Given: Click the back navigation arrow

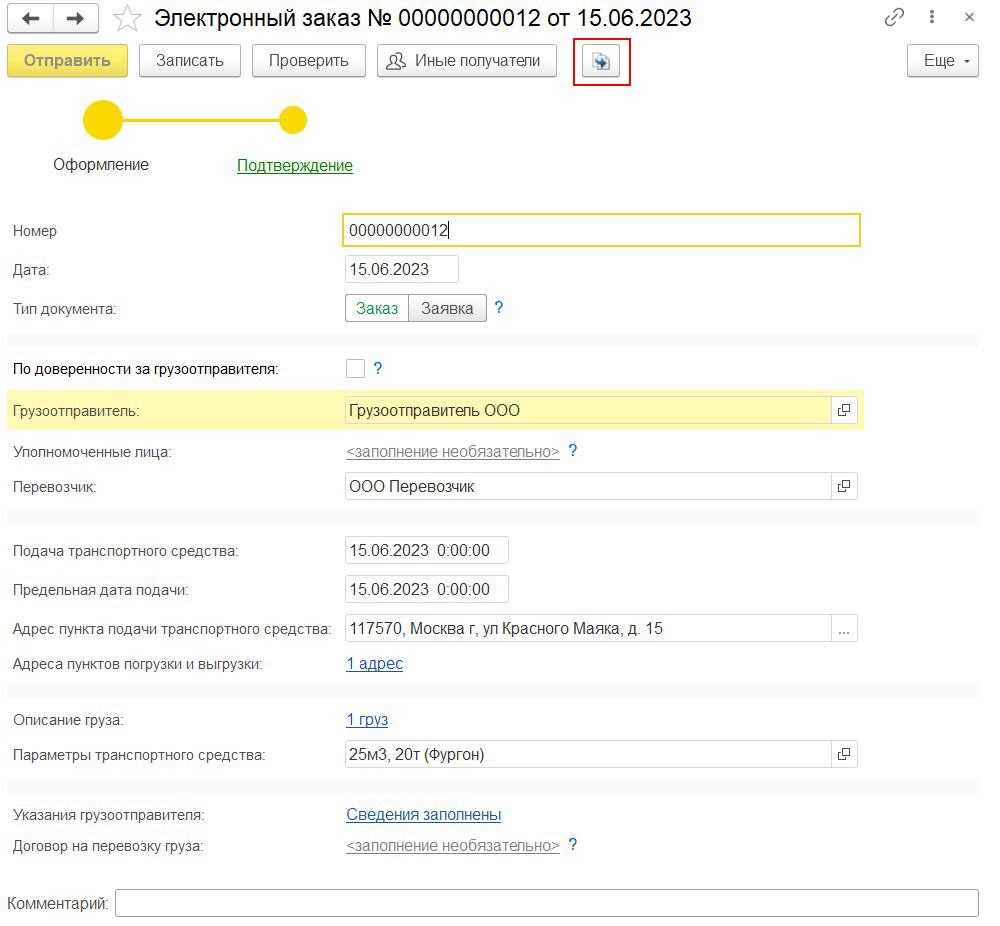Looking at the screenshot, I should point(30,18).
